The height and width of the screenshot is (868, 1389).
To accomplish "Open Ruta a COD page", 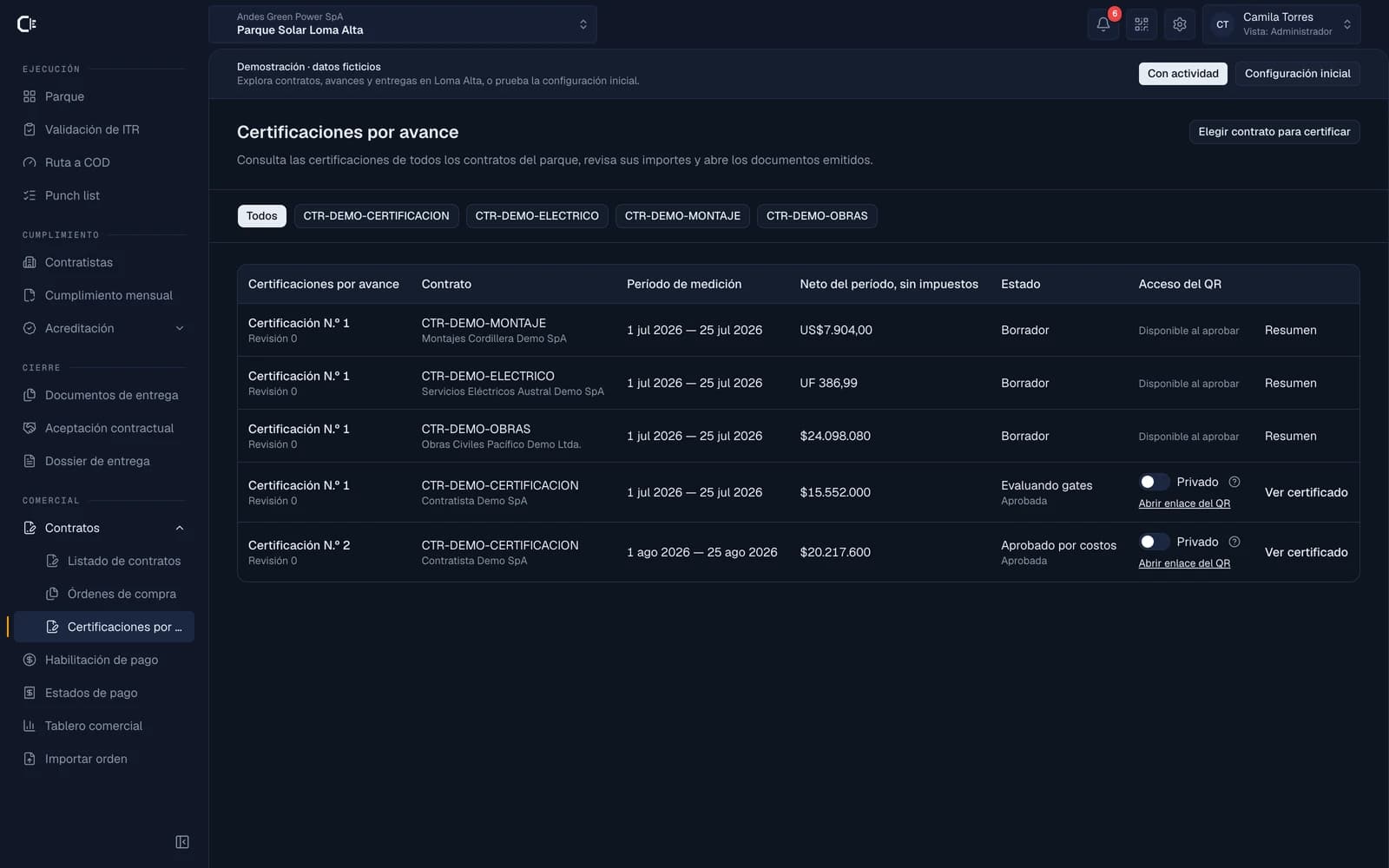I will (104, 162).
